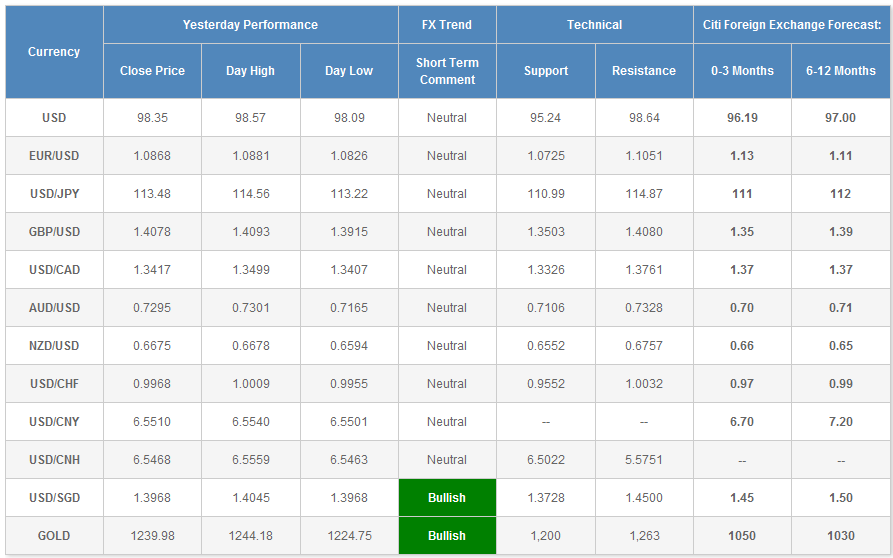Image resolution: width=893 pixels, height=558 pixels.
Task: Click the USD/JPY currency label
Action: tap(54, 194)
